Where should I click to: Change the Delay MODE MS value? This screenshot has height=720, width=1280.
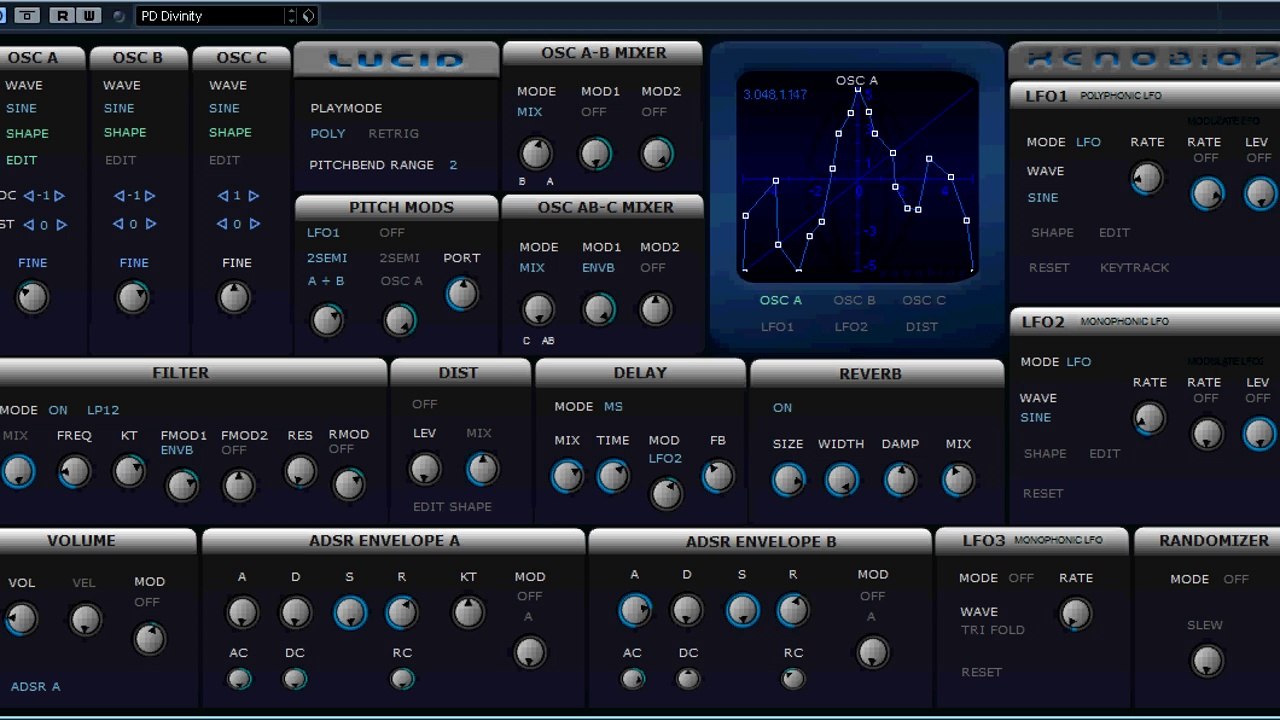click(613, 406)
